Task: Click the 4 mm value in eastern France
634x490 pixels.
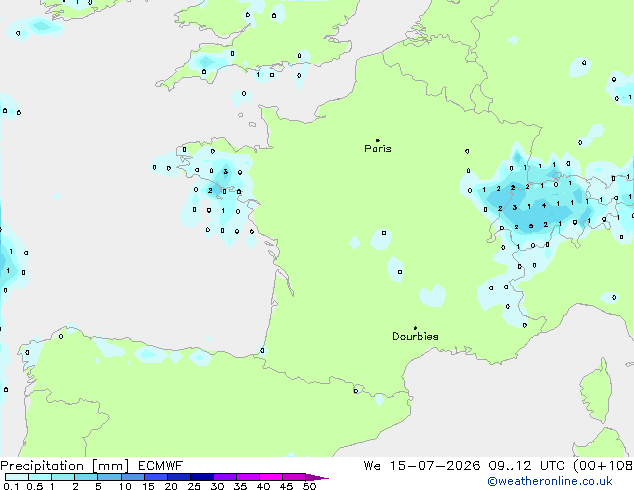Action: point(544,206)
